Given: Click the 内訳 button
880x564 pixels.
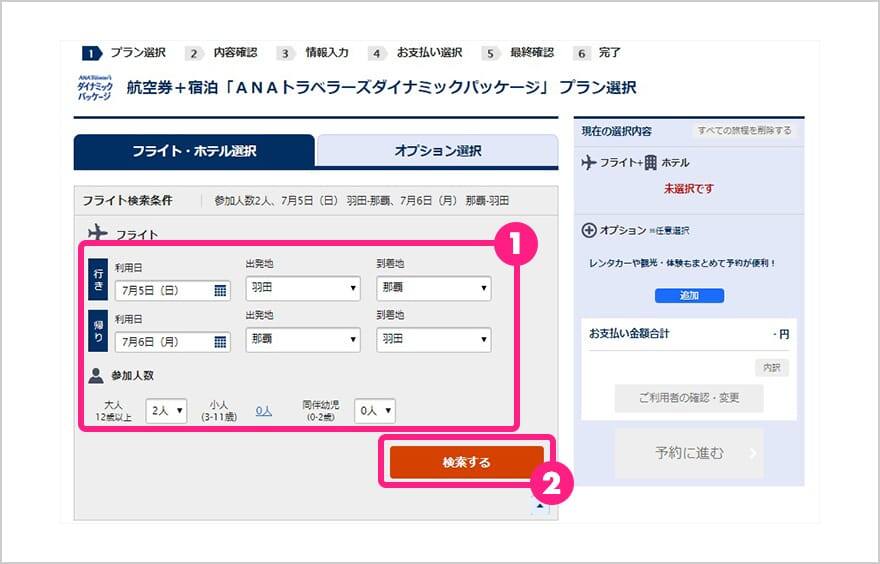Looking at the screenshot, I should (x=772, y=368).
